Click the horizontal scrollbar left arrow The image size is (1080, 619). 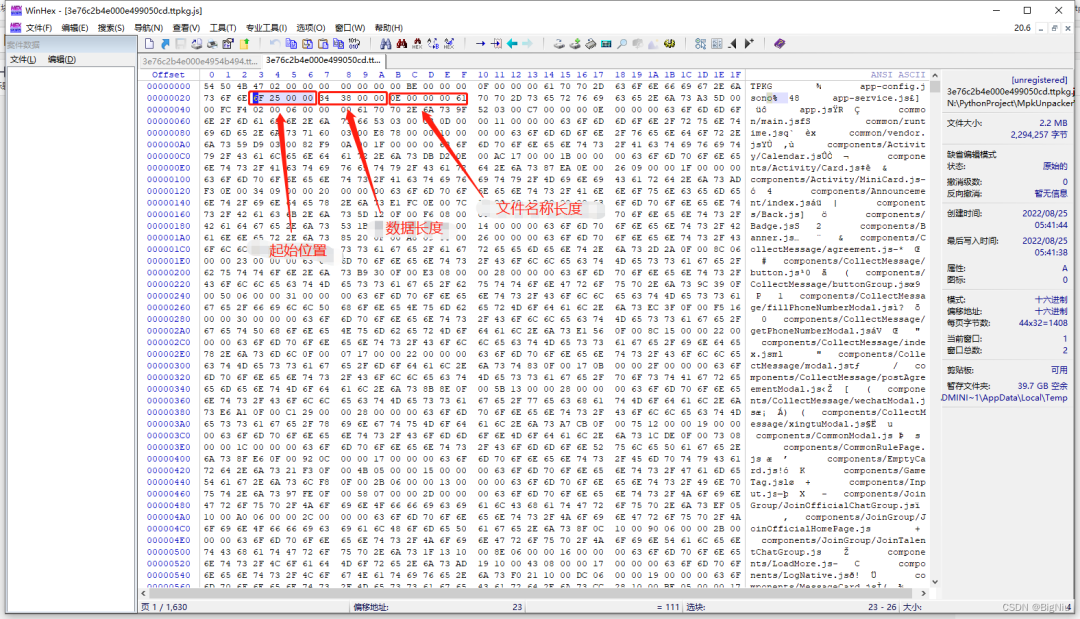[x=143, y=592]
